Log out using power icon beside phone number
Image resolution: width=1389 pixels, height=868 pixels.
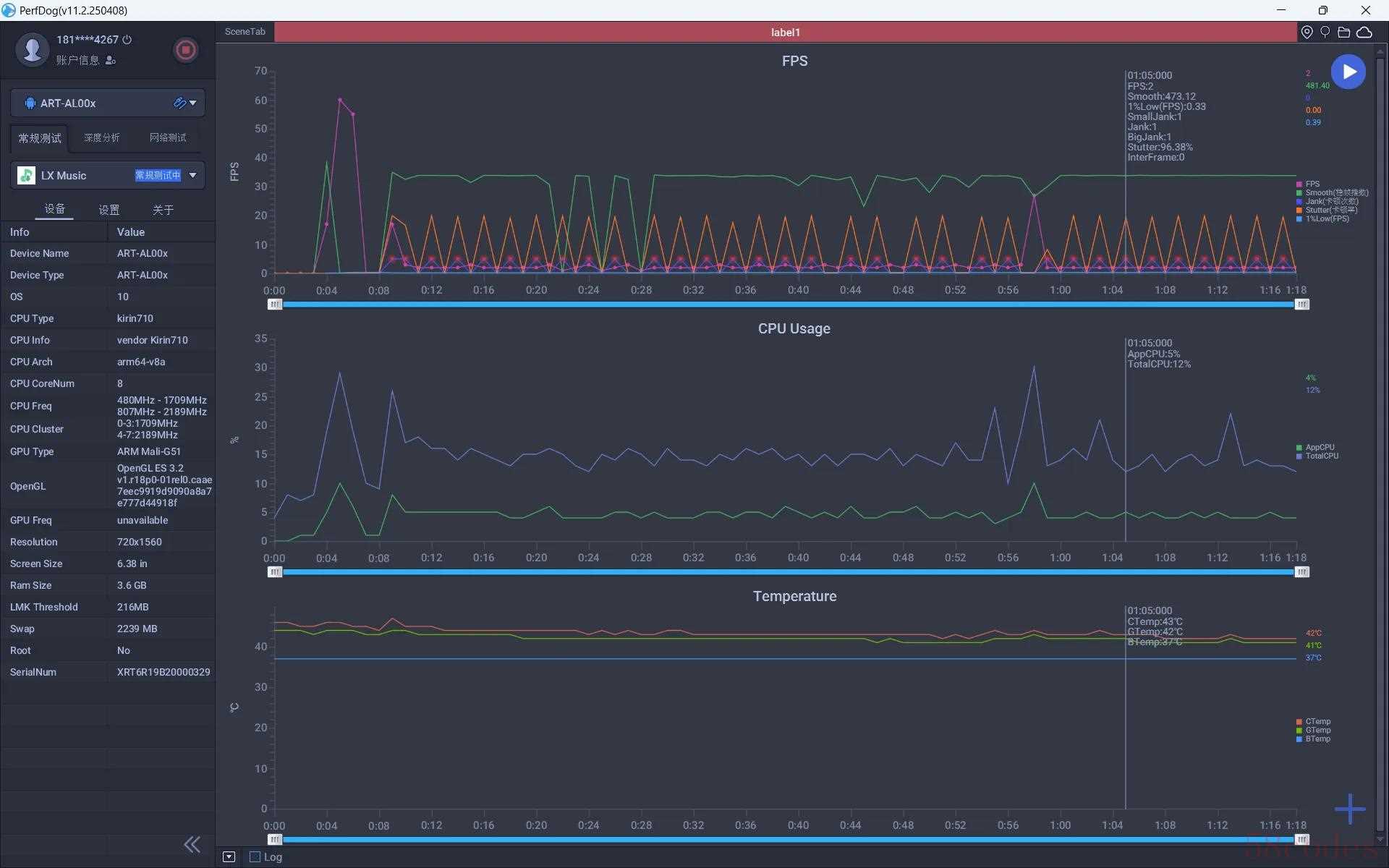[x=127, y=40]
